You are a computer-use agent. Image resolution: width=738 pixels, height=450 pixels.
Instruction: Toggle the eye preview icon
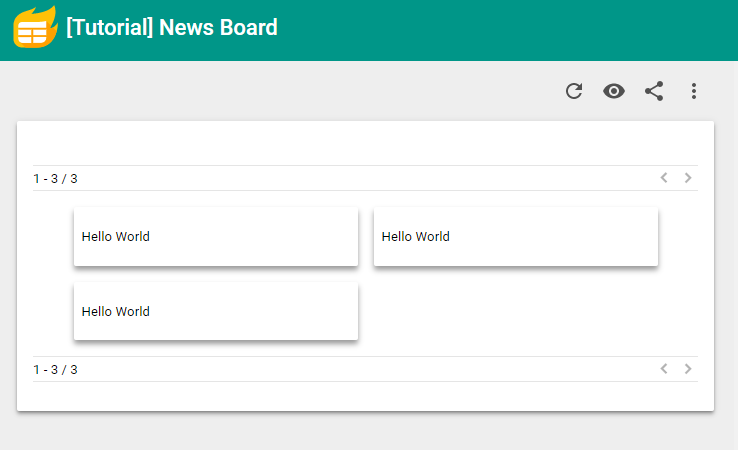click(614, 91)
